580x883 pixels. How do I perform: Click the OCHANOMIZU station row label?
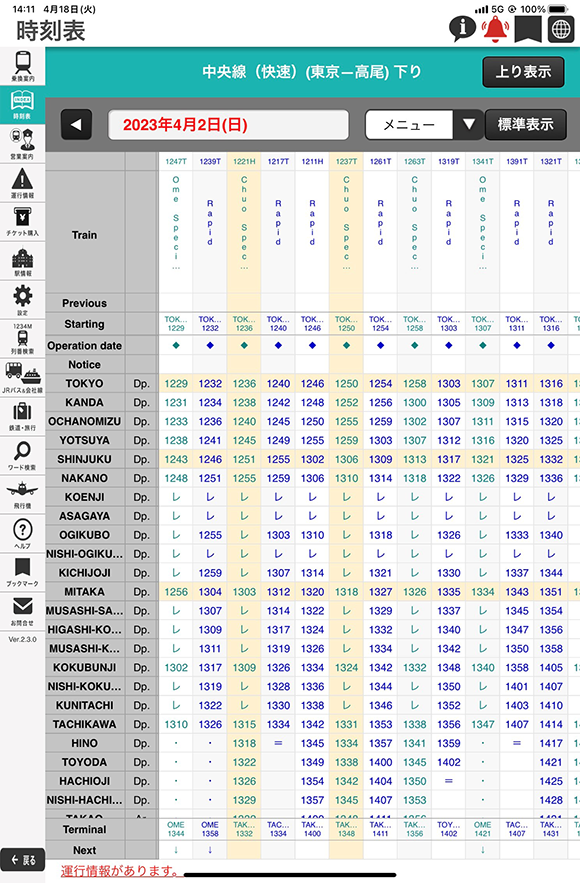84,421
